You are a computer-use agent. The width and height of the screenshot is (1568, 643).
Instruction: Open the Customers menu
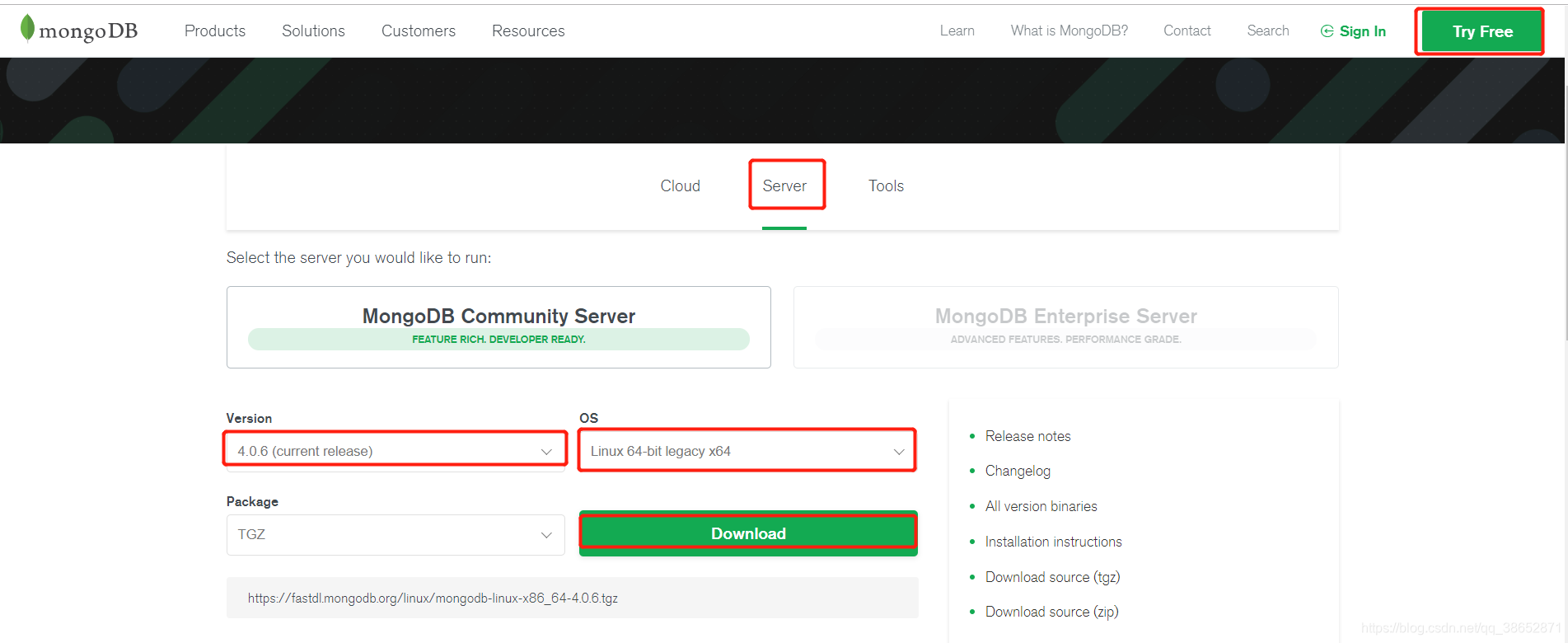tap(419, 31)
